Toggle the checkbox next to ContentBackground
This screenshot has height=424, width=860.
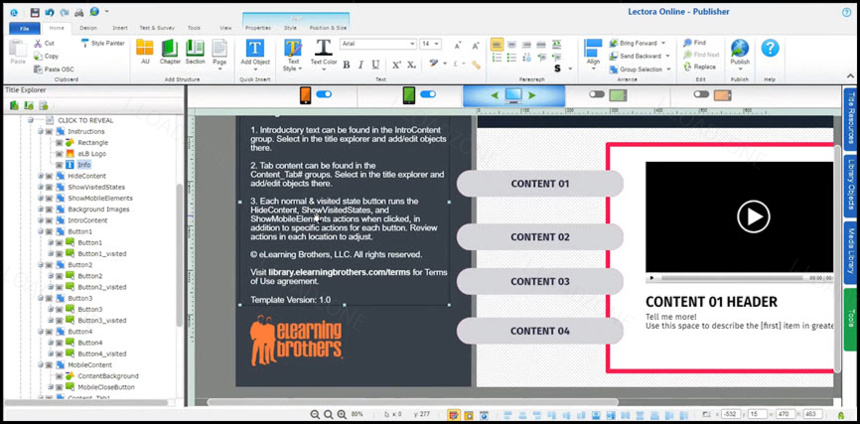point(59,376)
